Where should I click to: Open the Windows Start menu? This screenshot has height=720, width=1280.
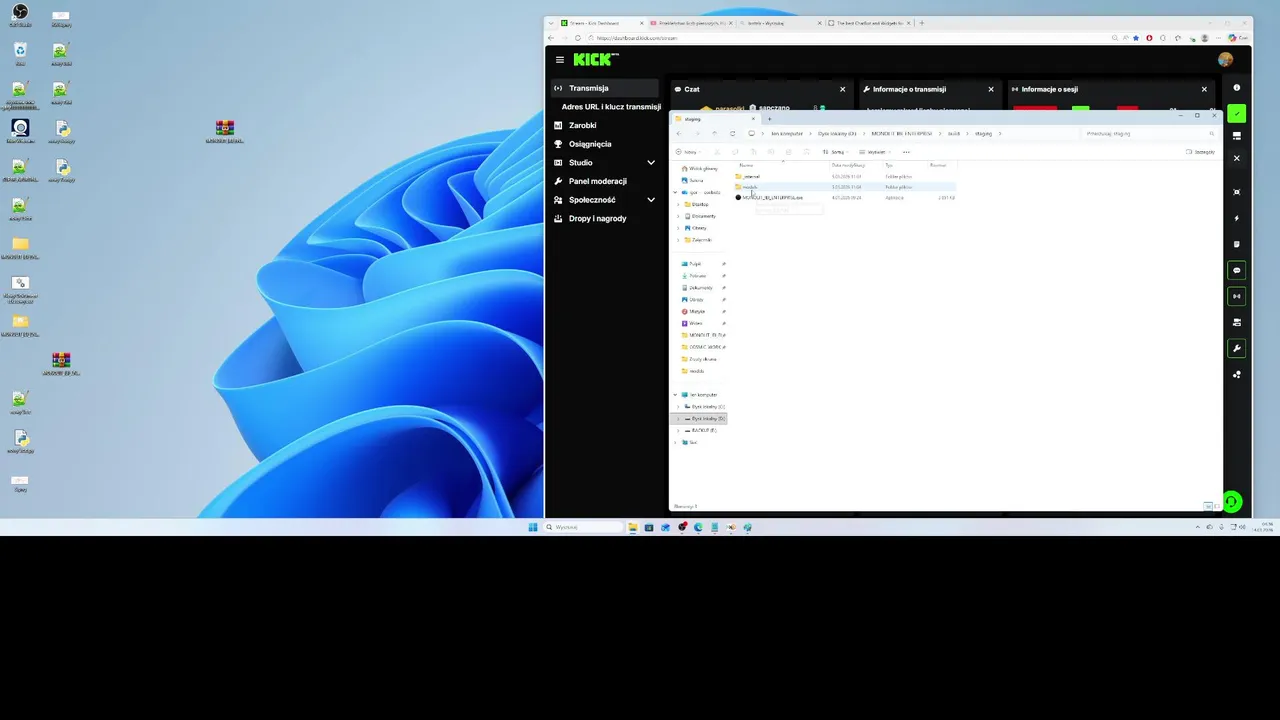click(x=533, y=527)
